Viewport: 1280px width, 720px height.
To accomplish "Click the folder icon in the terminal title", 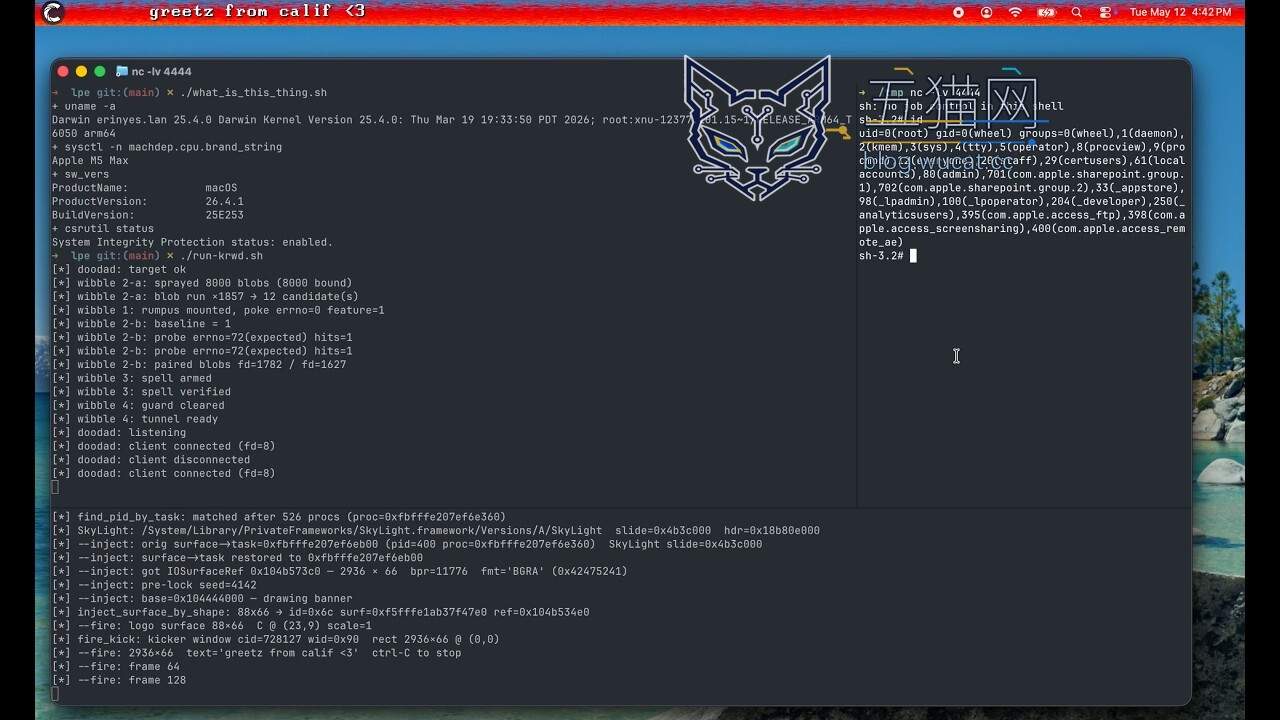I will (122, 72).
